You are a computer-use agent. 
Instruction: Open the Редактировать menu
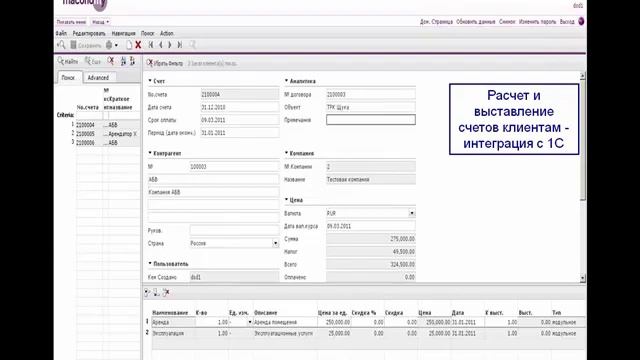(x=89, y=33)
